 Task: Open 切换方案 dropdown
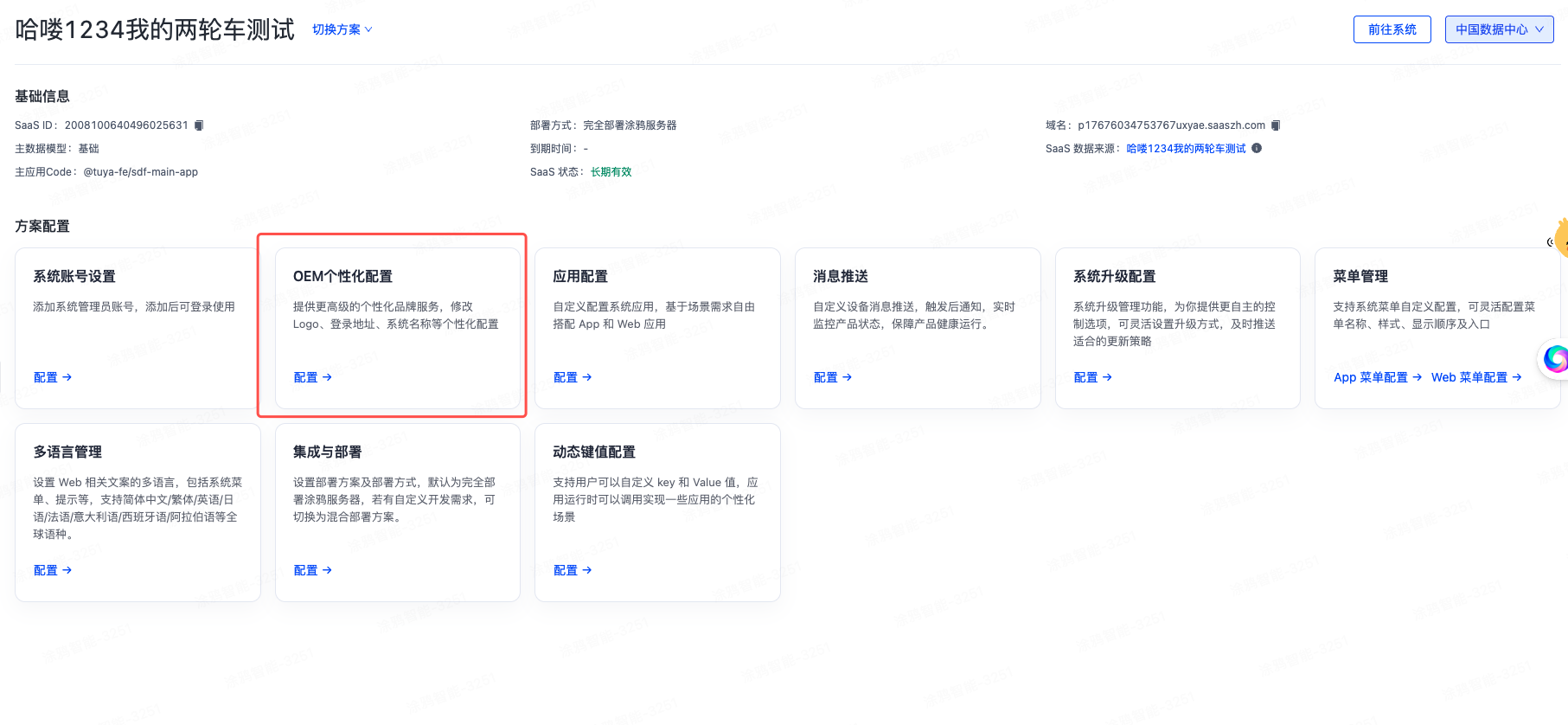342,29
